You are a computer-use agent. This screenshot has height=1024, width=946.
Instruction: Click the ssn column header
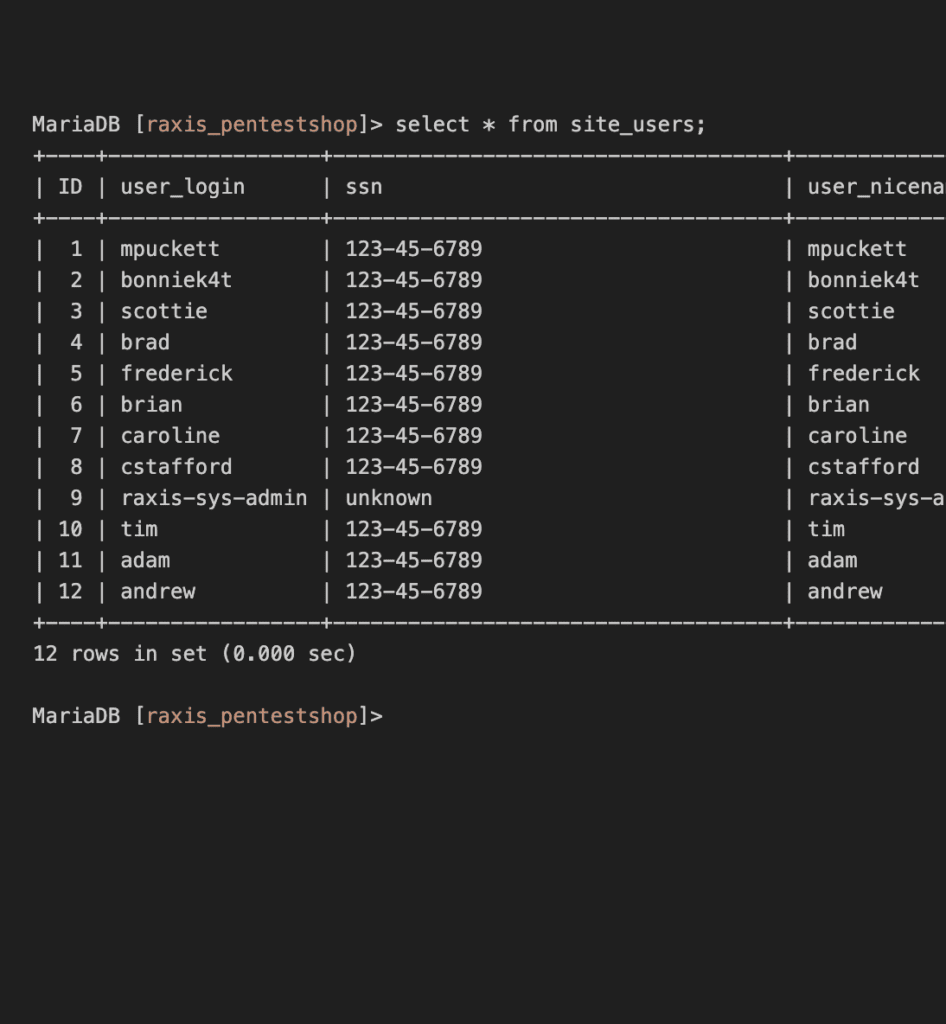coord(364,187)
